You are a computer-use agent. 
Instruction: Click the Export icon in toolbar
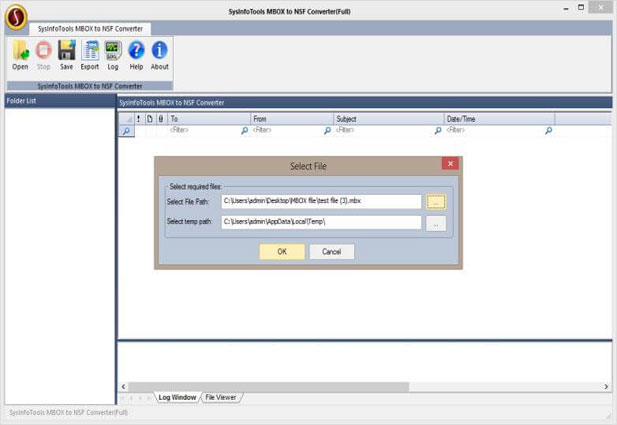[90, 55]
